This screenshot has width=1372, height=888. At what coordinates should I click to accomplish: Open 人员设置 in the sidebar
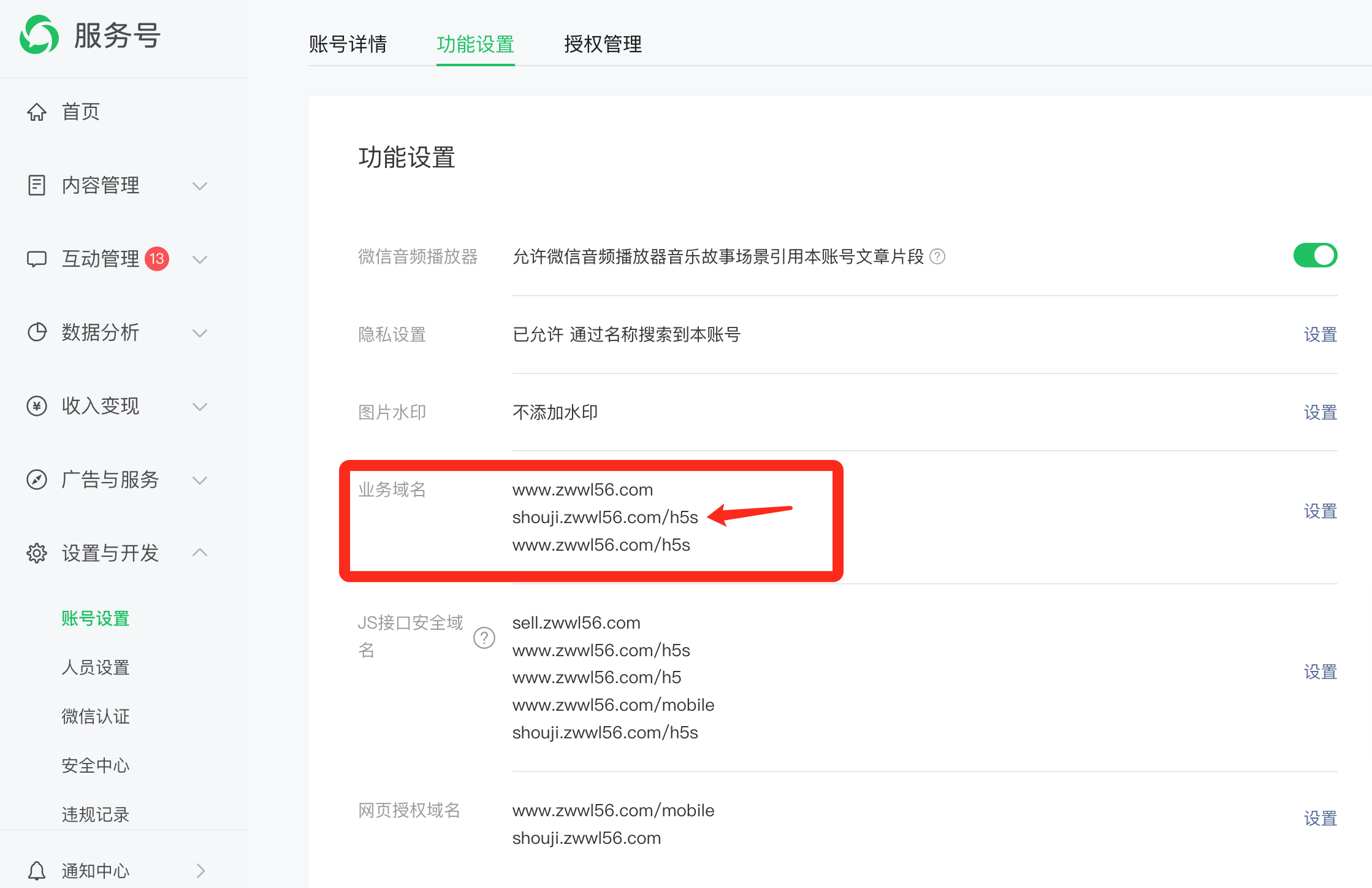[x=96, y=667]
